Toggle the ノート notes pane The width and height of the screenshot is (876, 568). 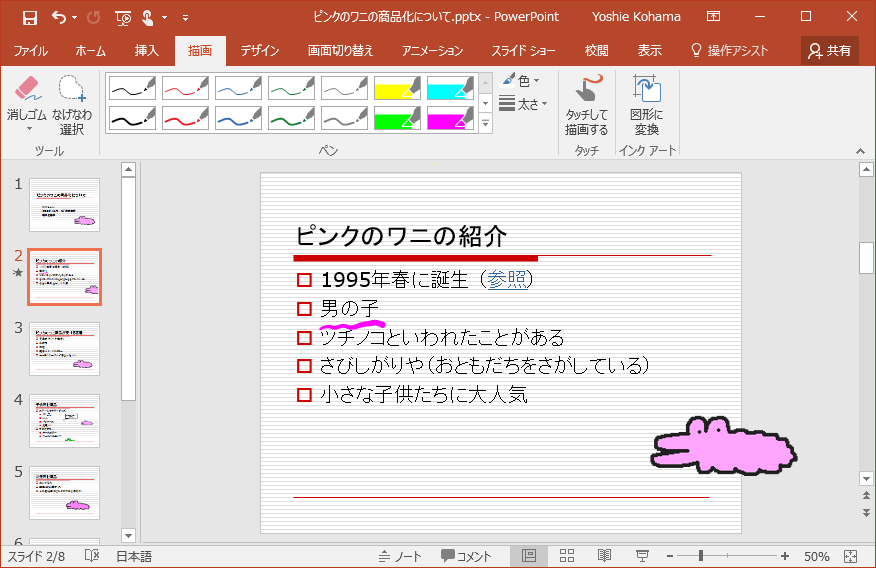coord(400,556)
